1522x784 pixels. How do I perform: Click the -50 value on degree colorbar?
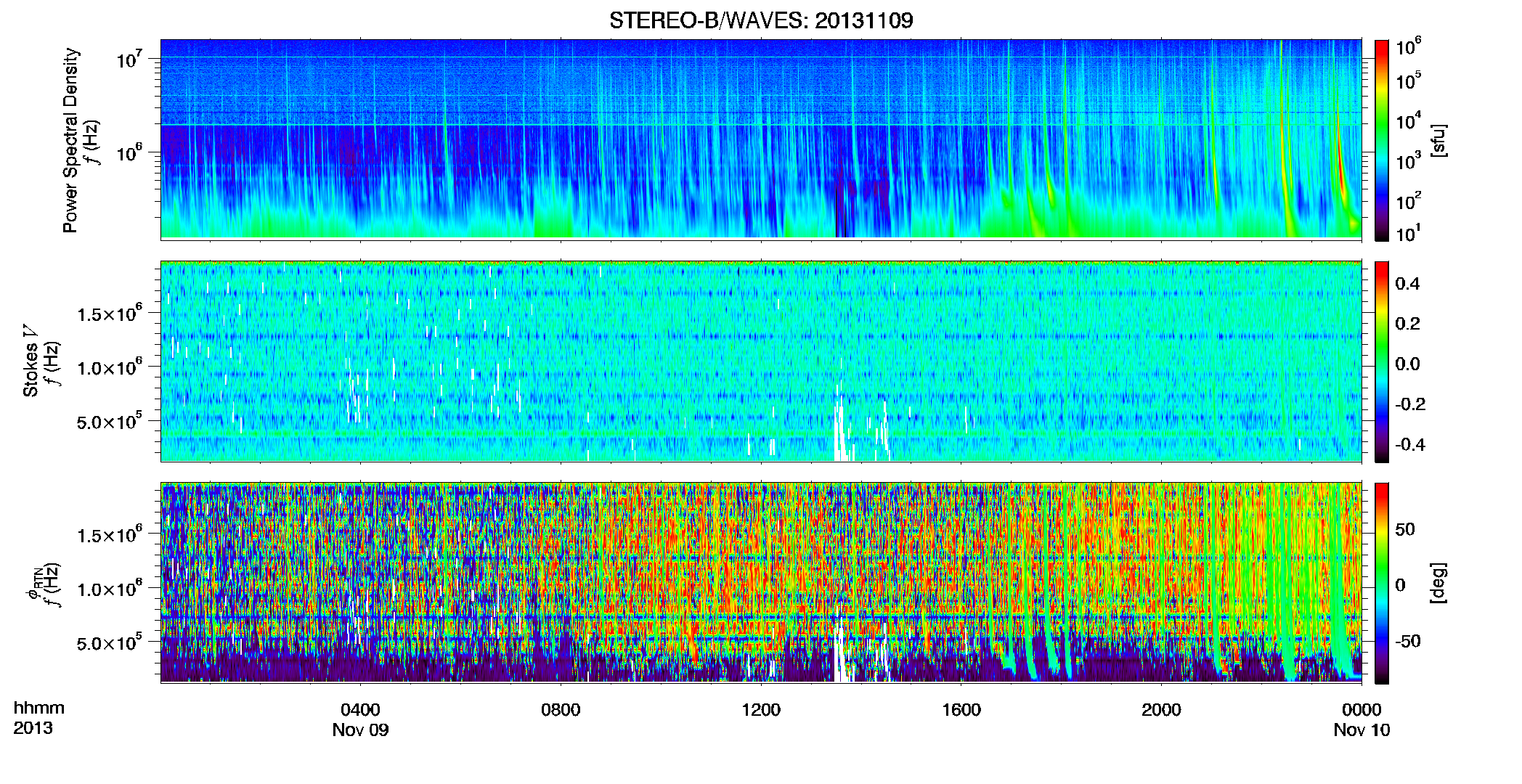point(1407,642)
